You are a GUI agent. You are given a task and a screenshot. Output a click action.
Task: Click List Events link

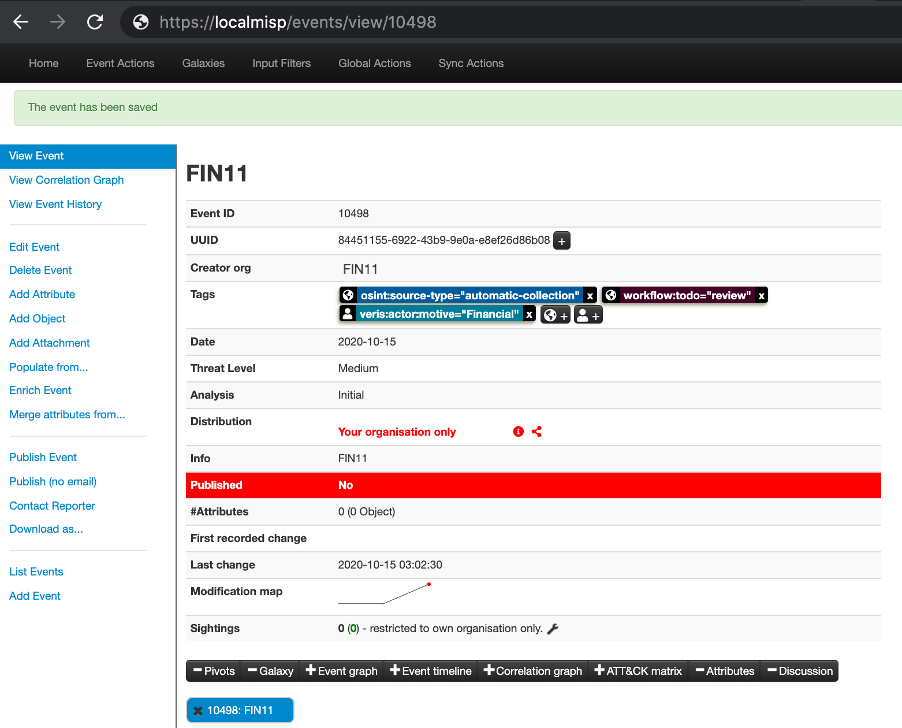click(36, 572)
